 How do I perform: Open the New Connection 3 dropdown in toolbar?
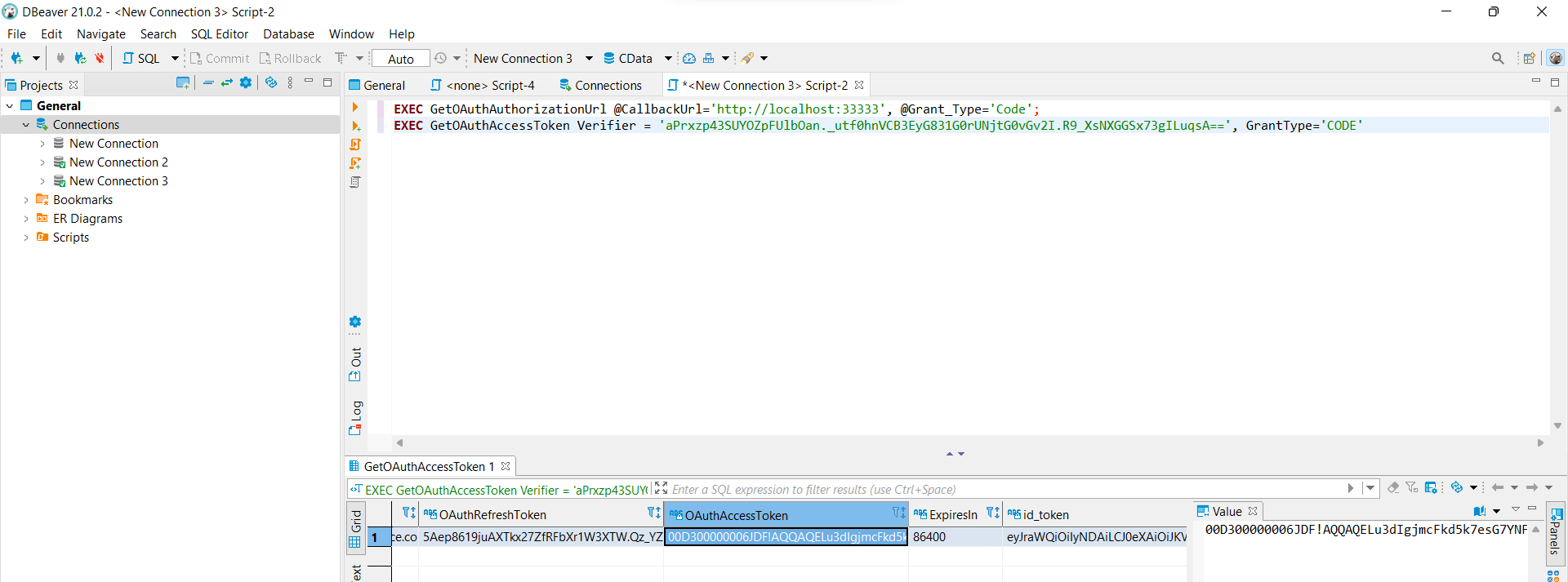(x=589, y=58)
